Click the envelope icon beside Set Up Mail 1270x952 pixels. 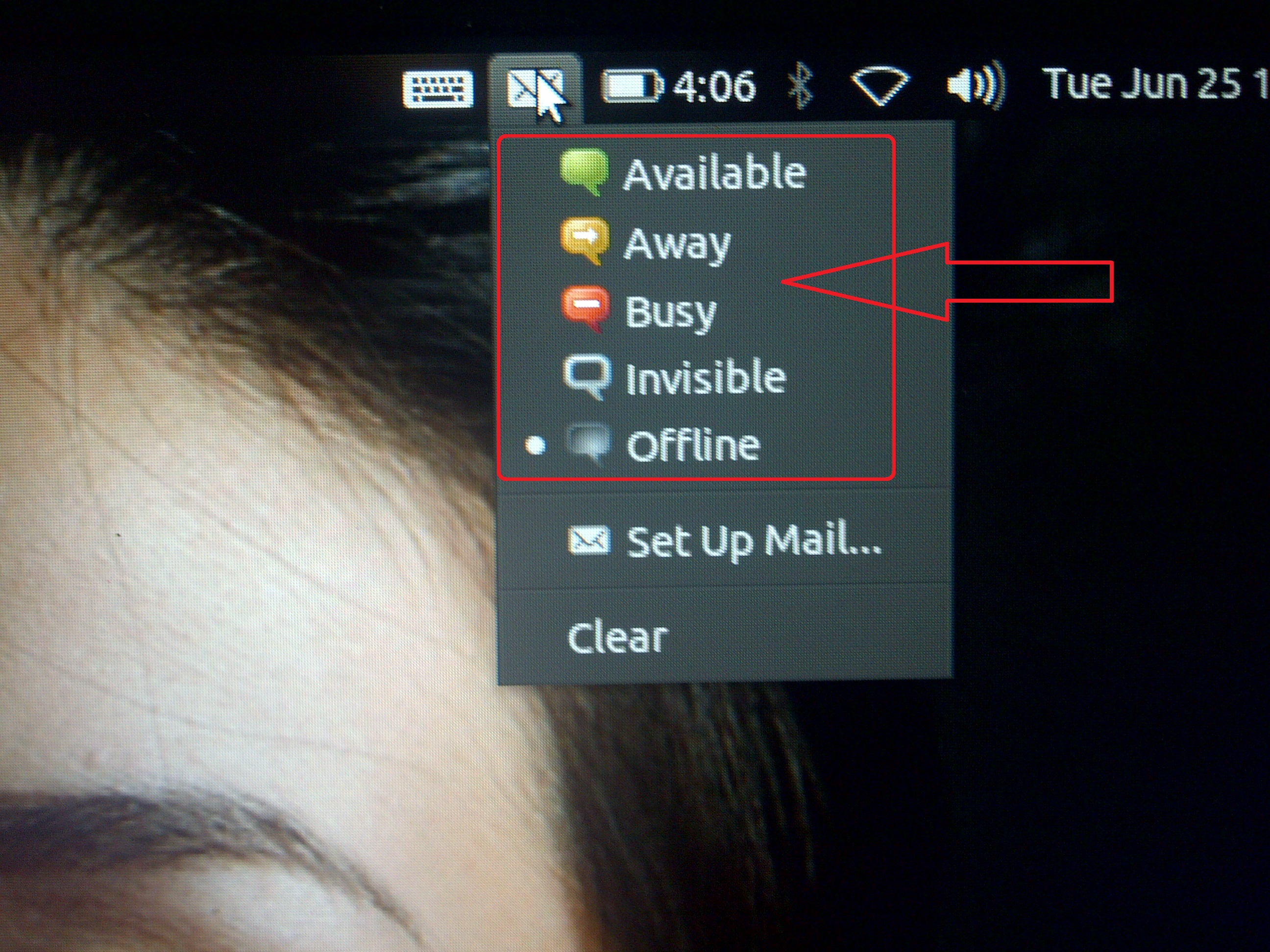588,540
